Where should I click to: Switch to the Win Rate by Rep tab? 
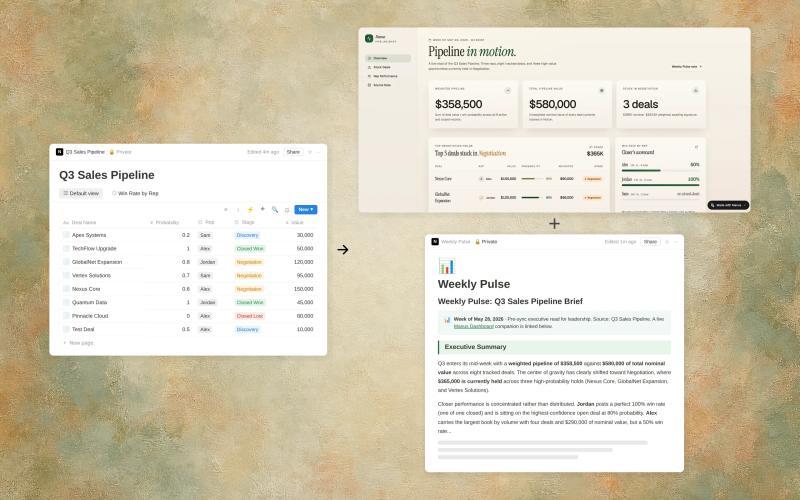click(135, 193)
